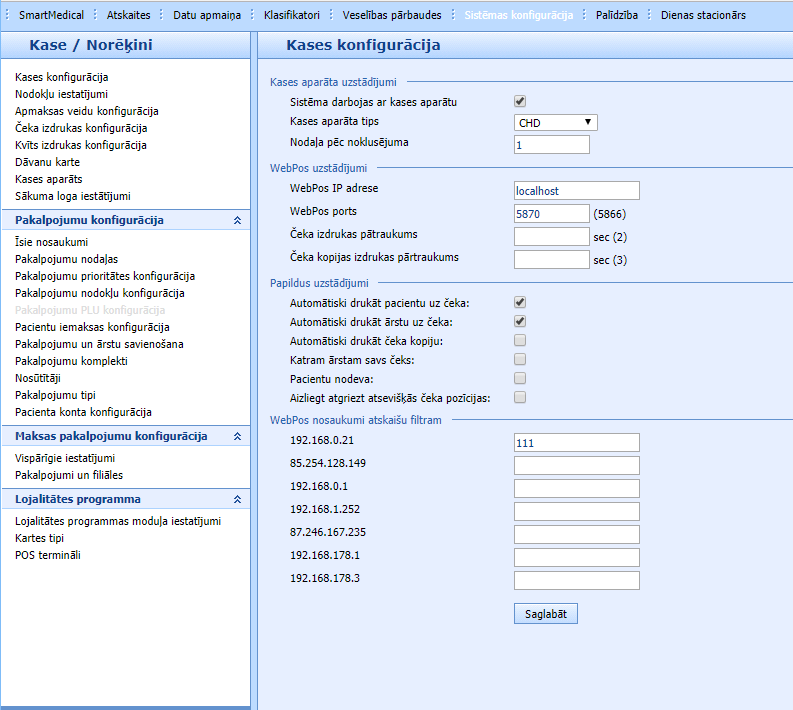Viewport: 793px width, 710px height.
Task: Disable Automātiski drukāt pacientu uz čeka
Action: (520, 302)
